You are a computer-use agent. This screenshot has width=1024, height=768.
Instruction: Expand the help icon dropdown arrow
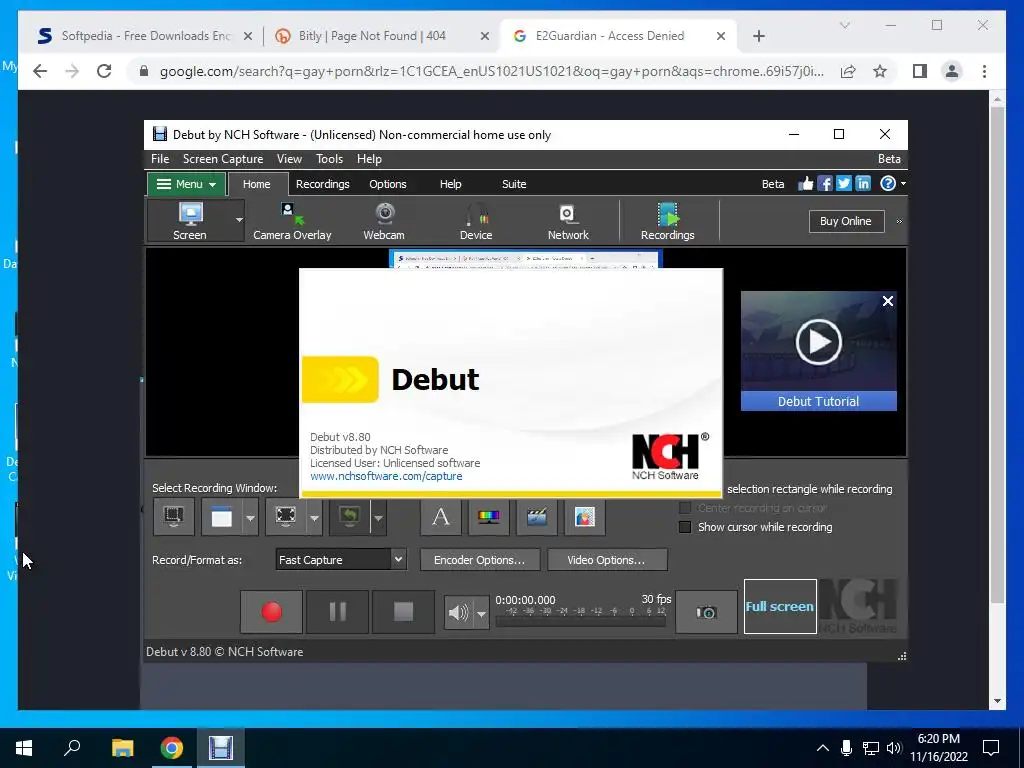(x=903, y=184)
